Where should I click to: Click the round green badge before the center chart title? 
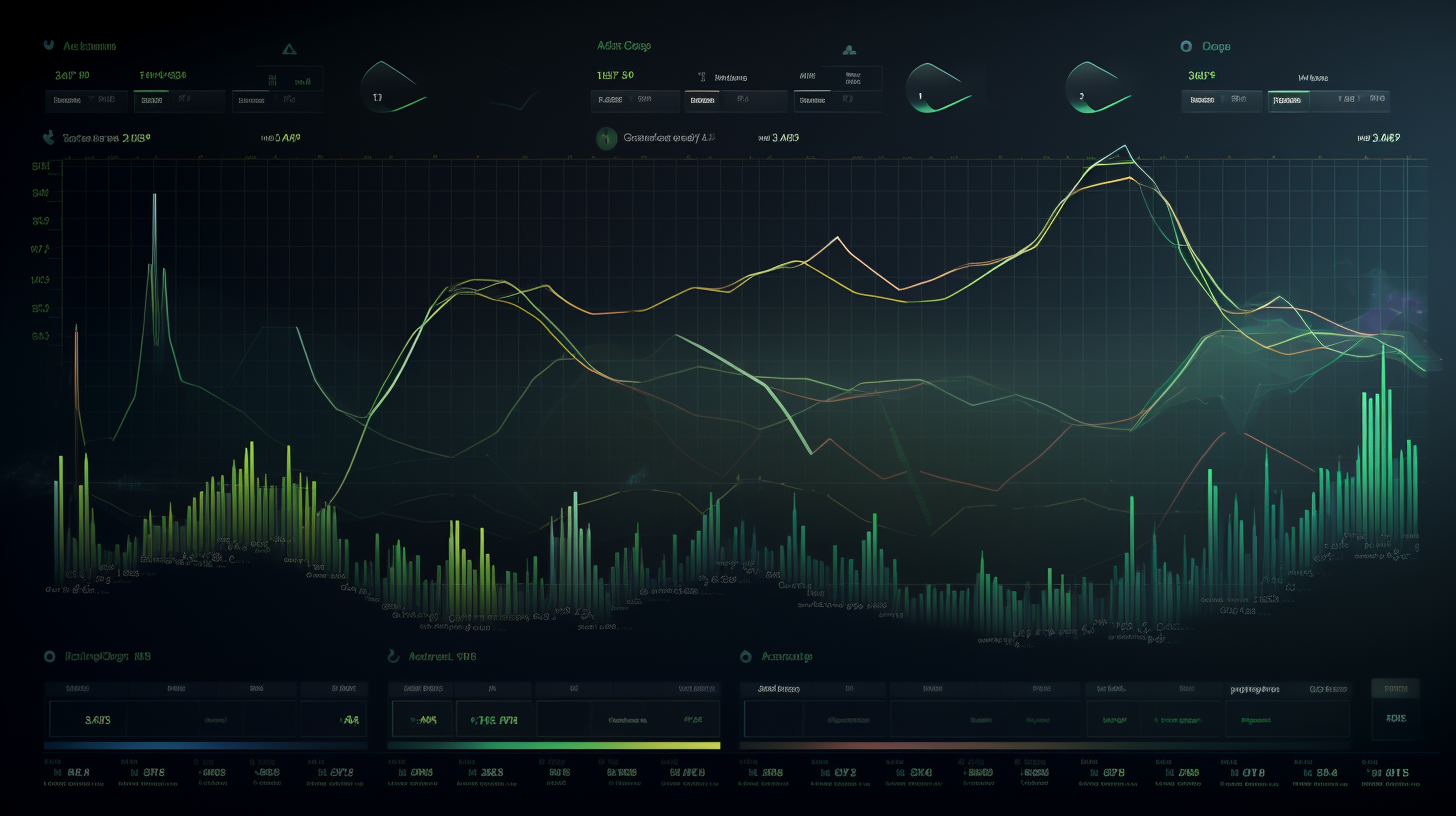tap(605, 139)
